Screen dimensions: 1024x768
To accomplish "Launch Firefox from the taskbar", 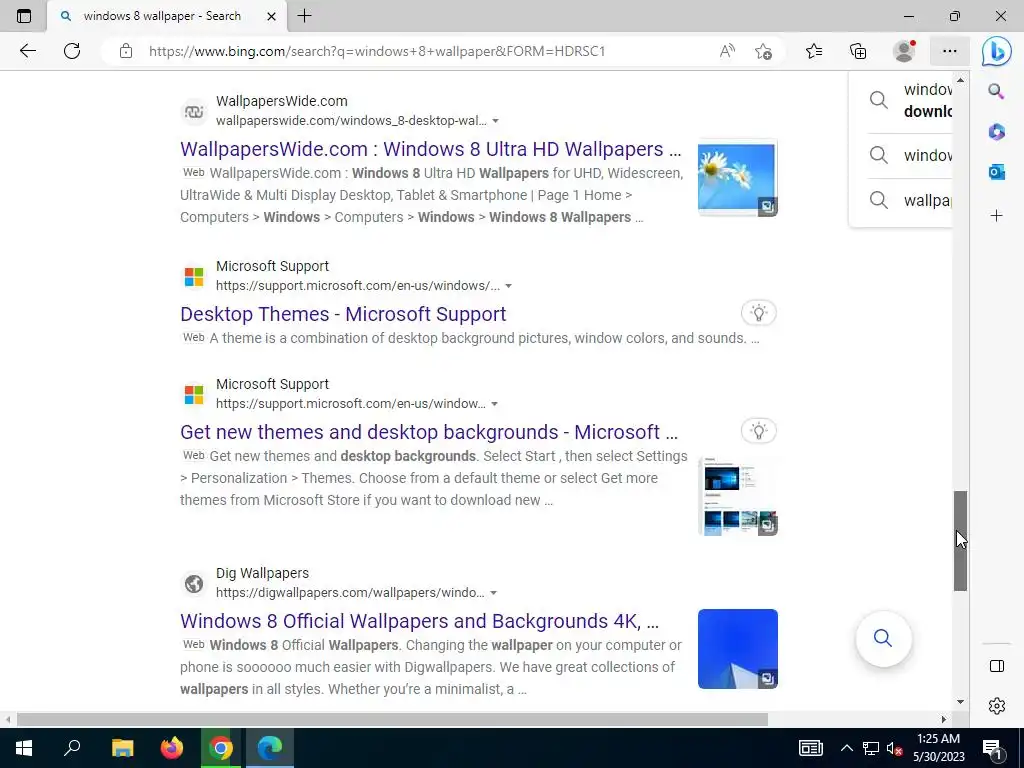I will tap(172, 748).
